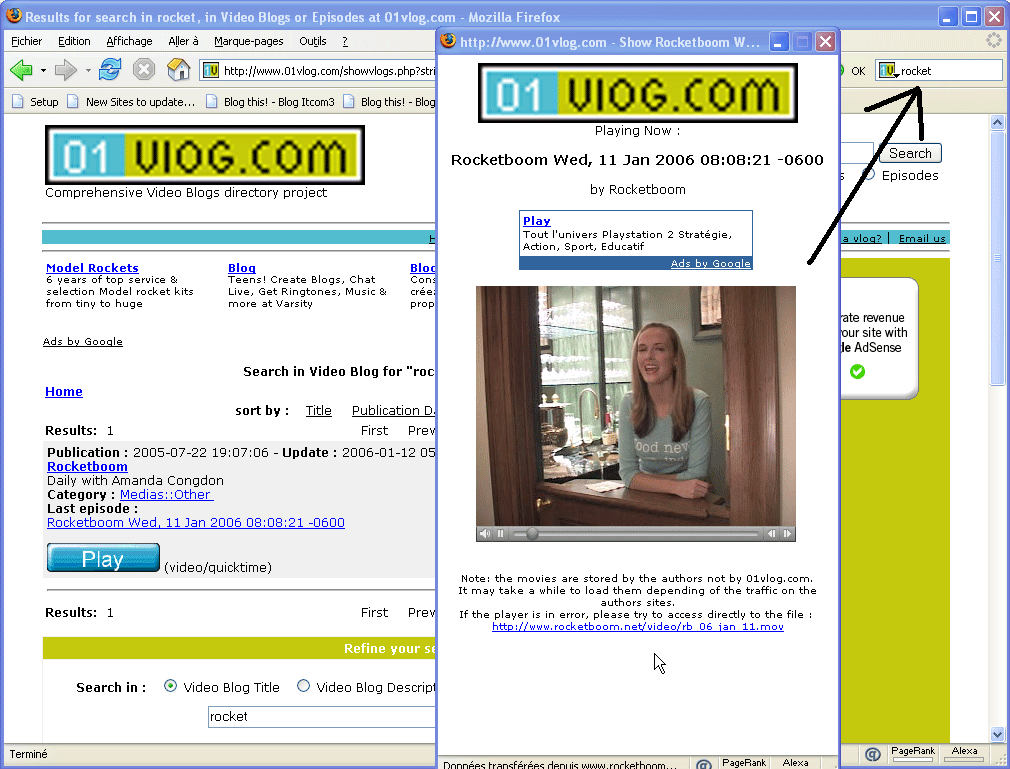The image size is (1010, 769).
Task: Click the Home link on the page
Action: pos(64,392)
